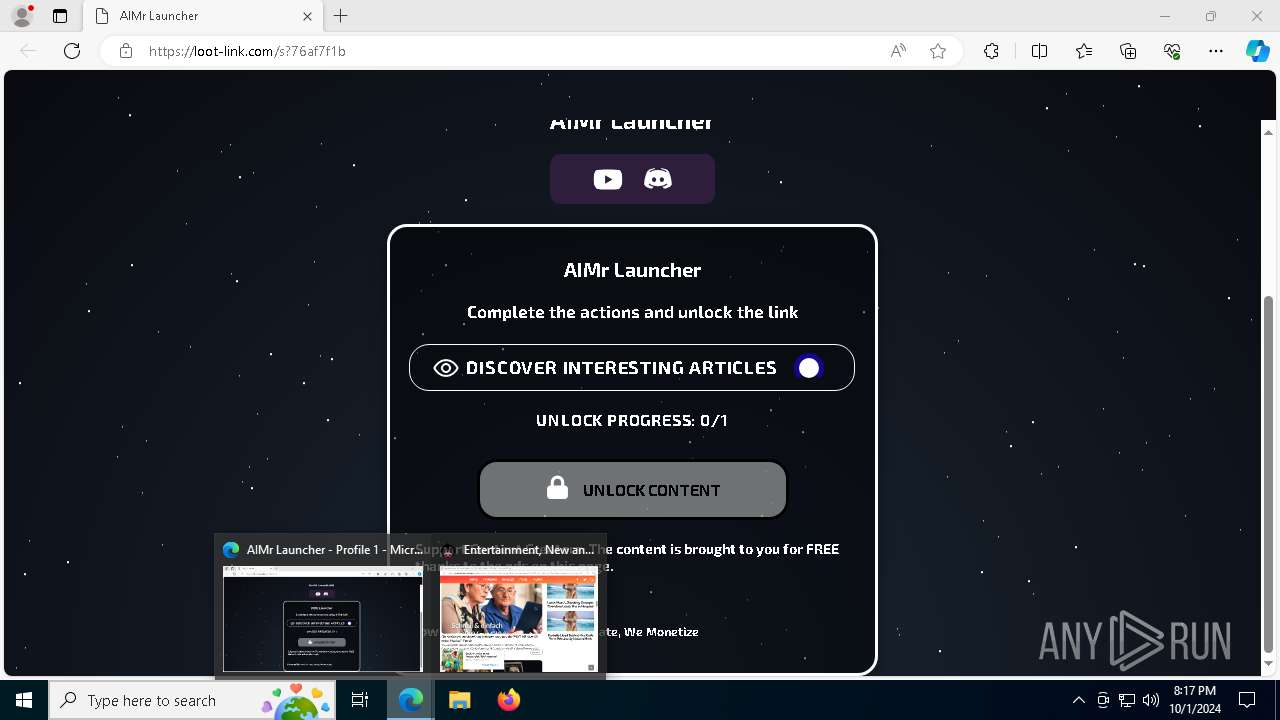Click the scrollbar down arrow
This screenshot has height=720, width=1280.
(1269, 663)
